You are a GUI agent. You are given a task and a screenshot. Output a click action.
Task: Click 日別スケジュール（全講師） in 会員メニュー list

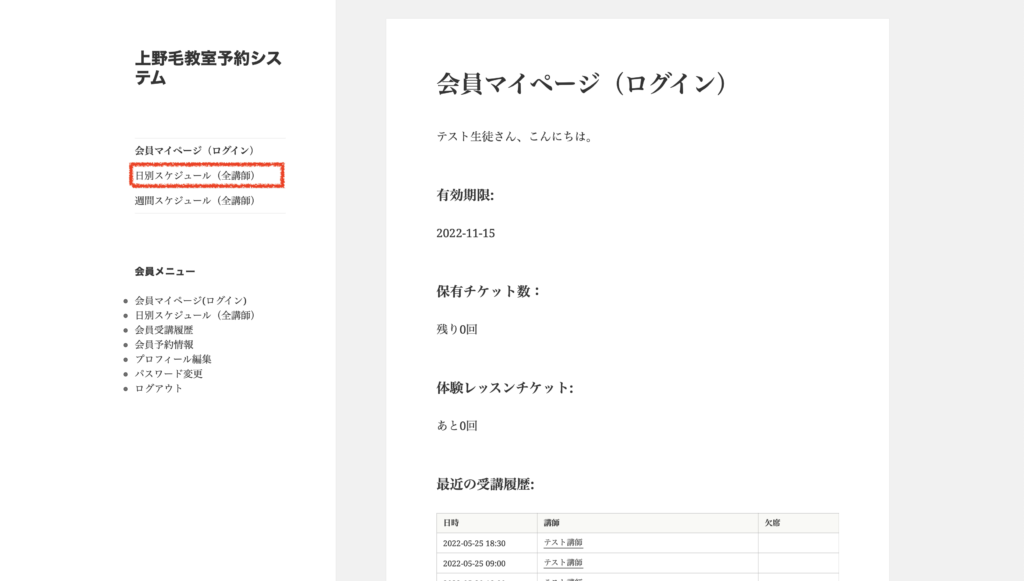[x=195, y=315]
